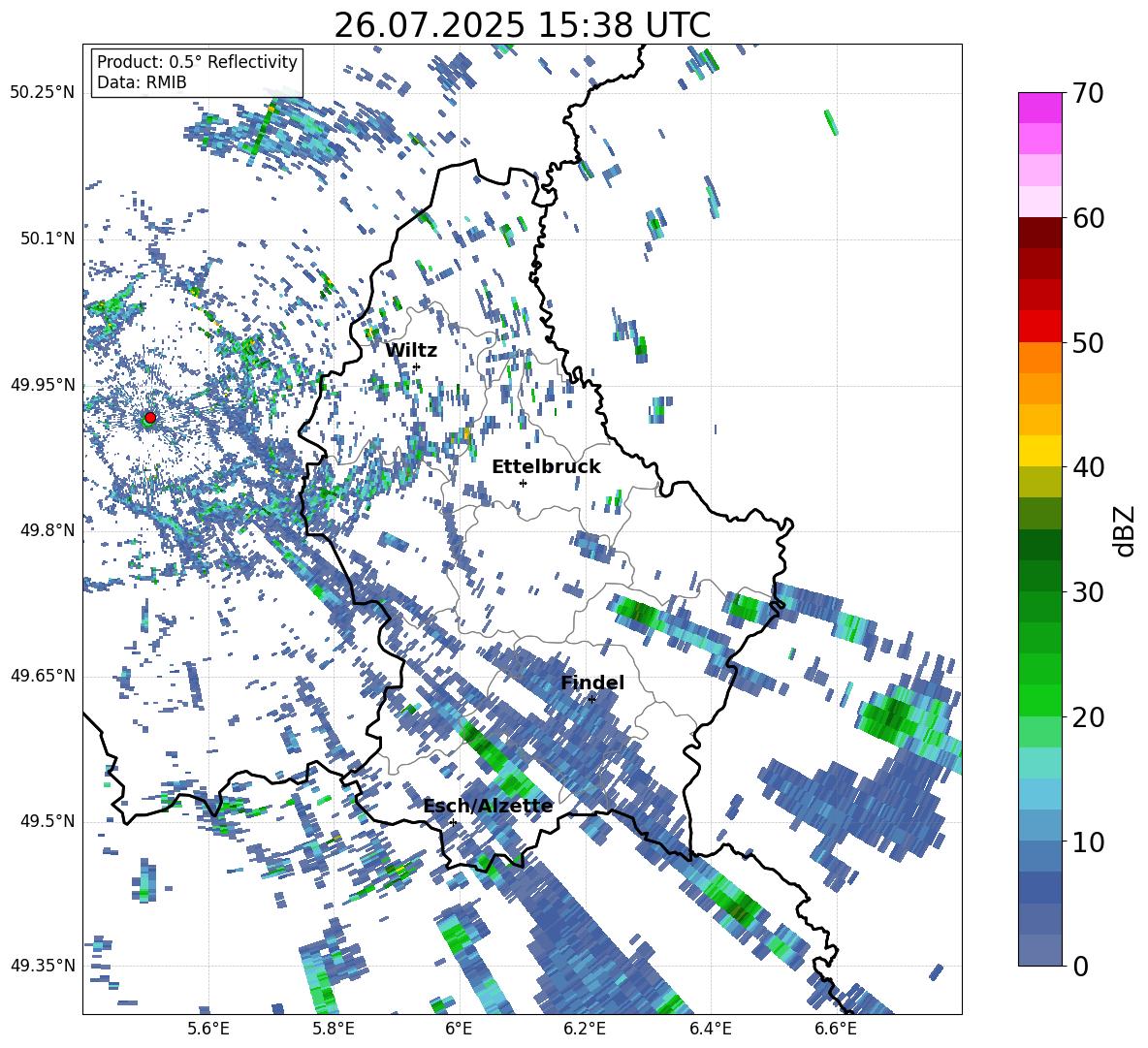Screen dimensions: 1148x1048
Task: Click the colorbar label 20
Action: [1088, 717]
